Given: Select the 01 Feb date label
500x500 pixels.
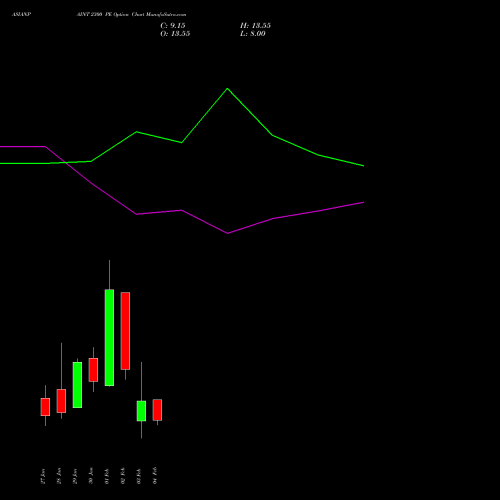Looking at the screenshot, I should [x=107, y=476].
